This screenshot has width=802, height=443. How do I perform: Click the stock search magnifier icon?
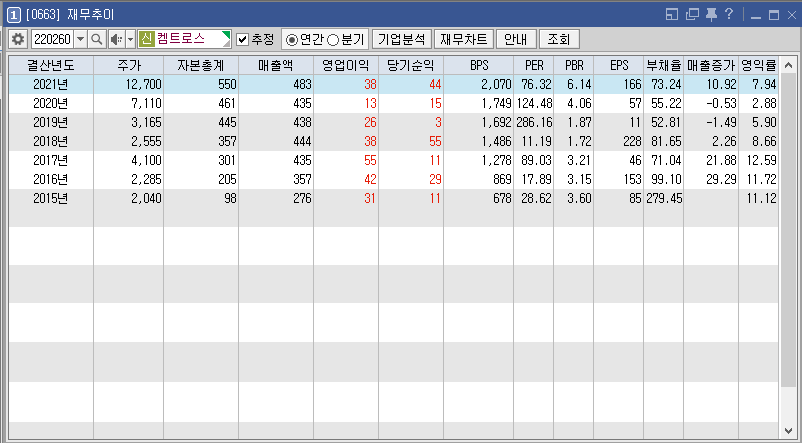coord(97,39)
